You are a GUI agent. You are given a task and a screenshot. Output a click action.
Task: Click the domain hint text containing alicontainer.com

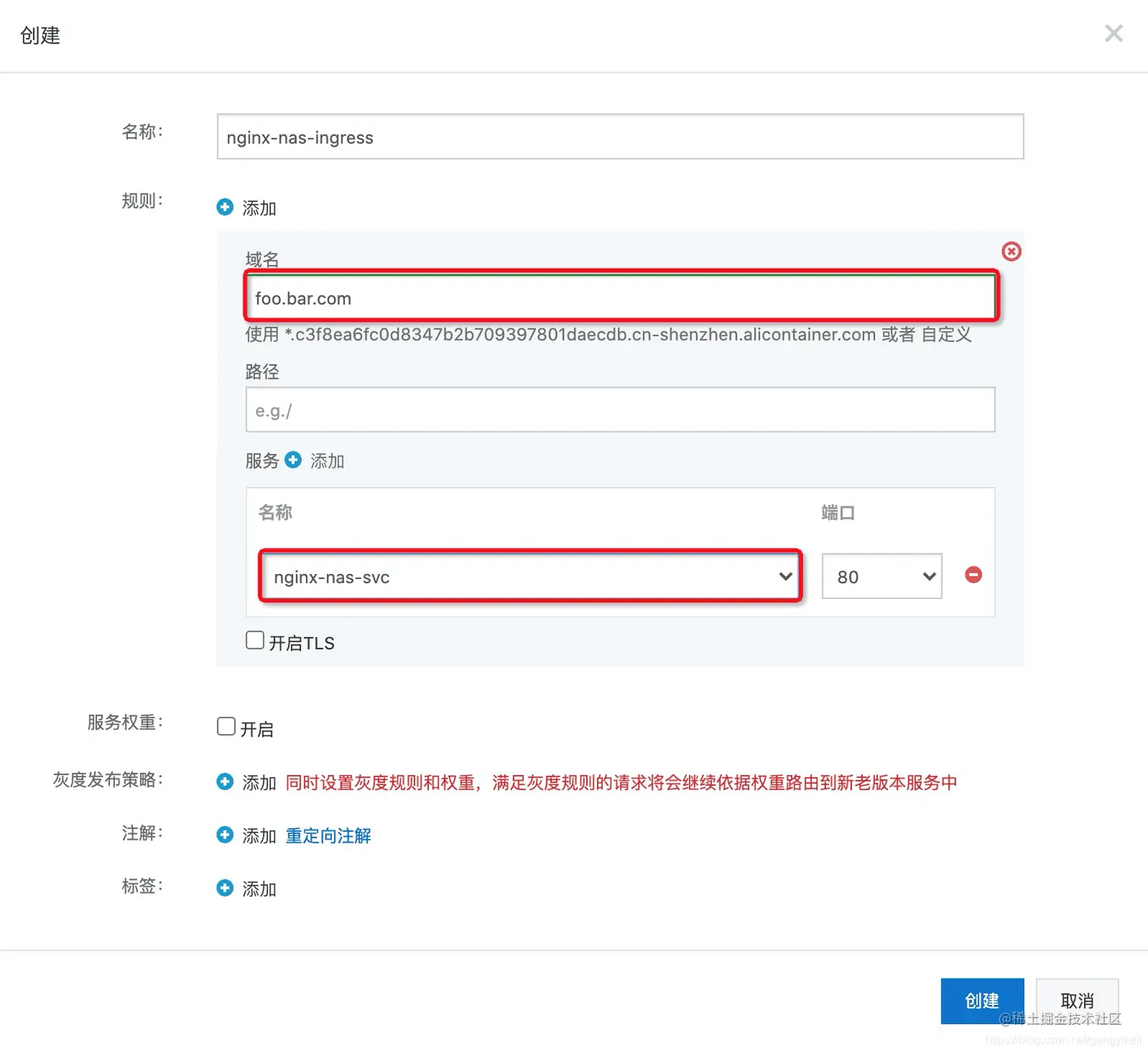point(608,335)
